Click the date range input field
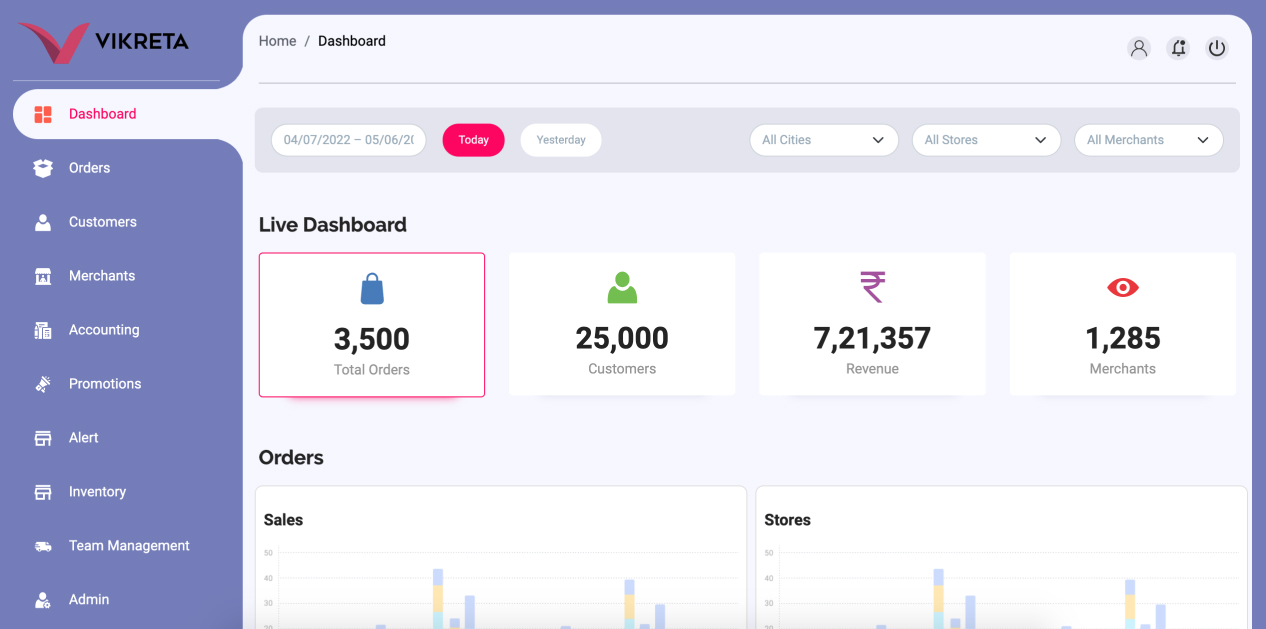This screenshot has height=629, width=1266. [348, 140]
